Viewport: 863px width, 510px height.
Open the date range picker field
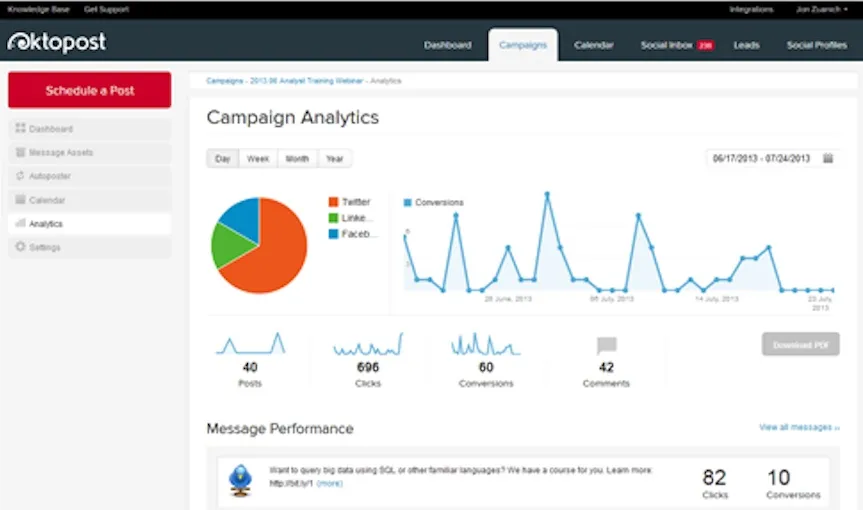(x=772, y=158)
